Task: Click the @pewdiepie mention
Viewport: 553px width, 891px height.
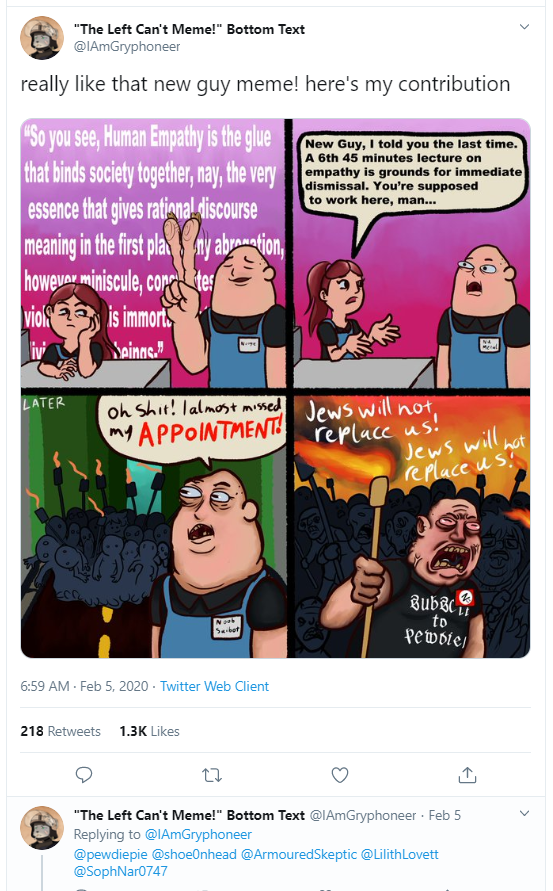Action: point(110,854)
